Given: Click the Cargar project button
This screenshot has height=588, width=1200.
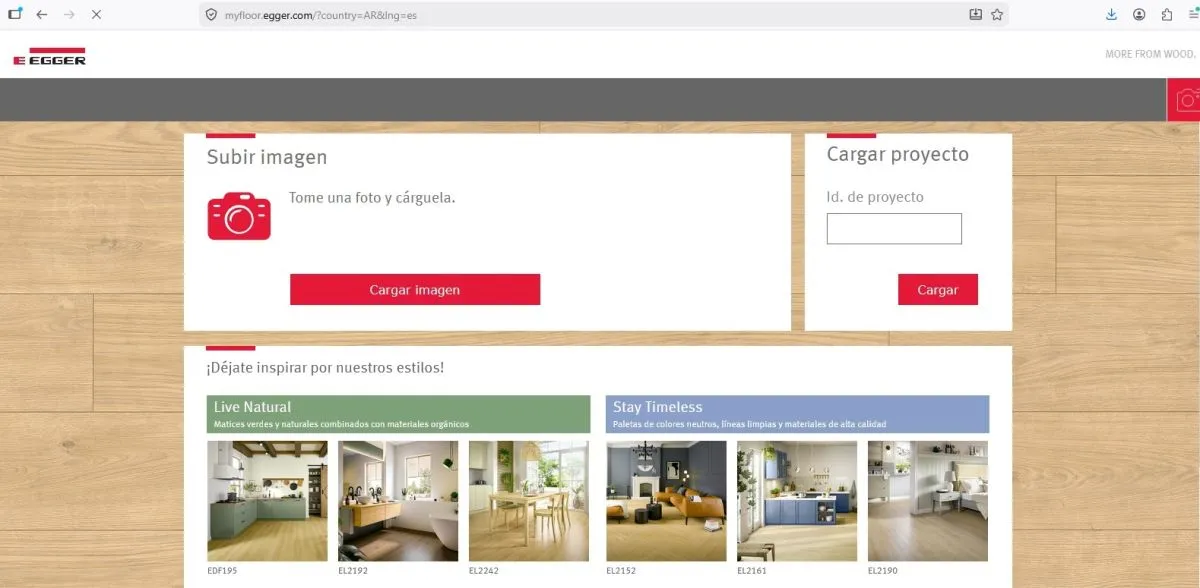Looking at the screenshot, I should (x=938, y=290).
